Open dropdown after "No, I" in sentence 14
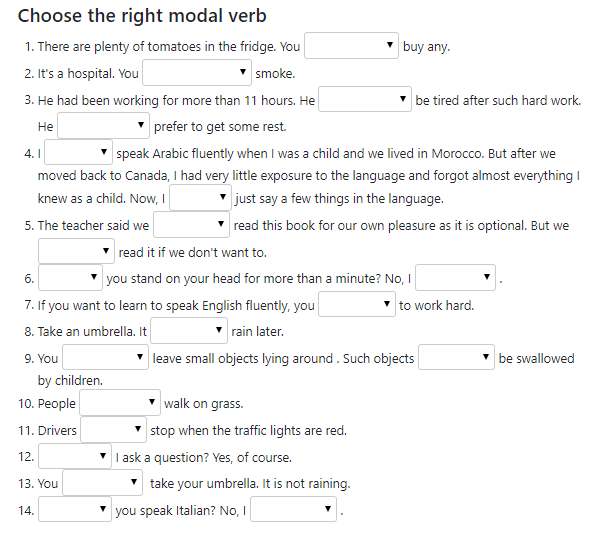Viewport: 599px width, 540px height. (x=293, y=509)
